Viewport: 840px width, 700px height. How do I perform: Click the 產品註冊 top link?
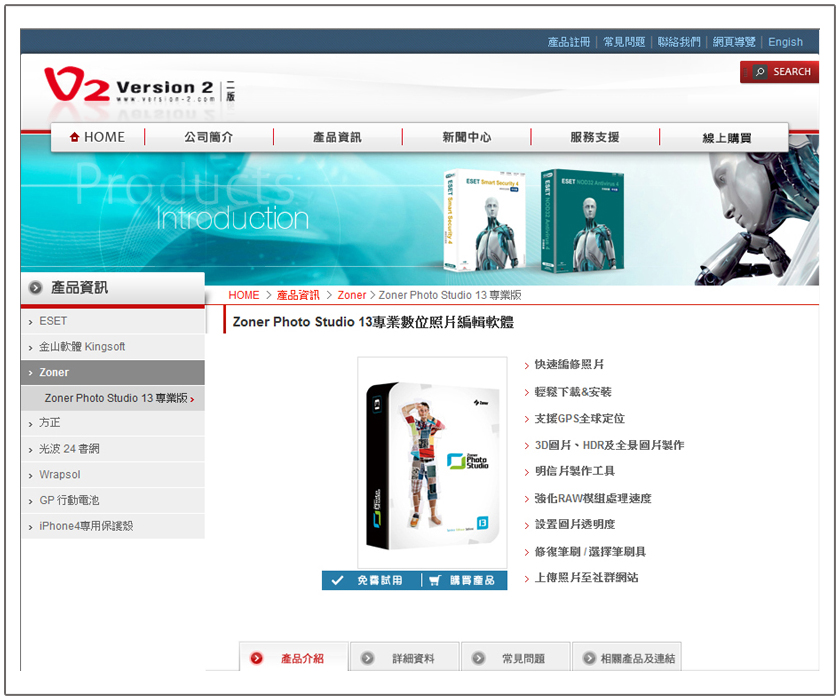pyautogui.click(x=569, y=42)
